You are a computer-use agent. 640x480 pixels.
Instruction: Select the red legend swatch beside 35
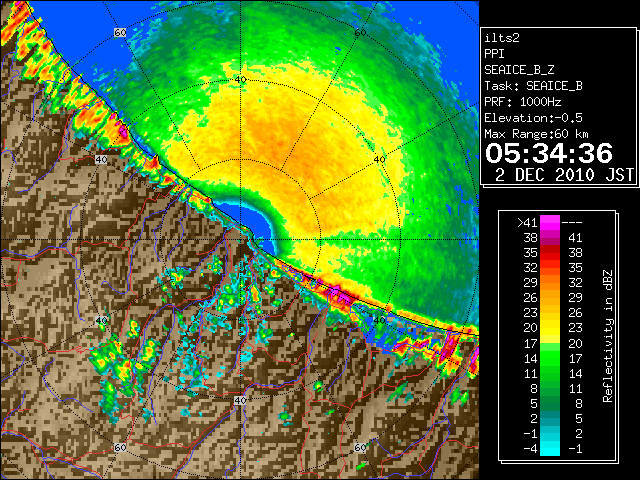pos(550,253)
